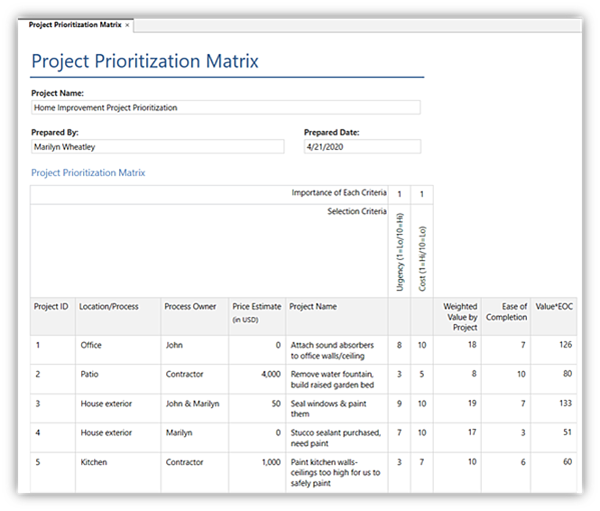The width and height of the screenshot is (600, 511).
Task: Select the 126 Value*EOC cell
Action: click(x=554, y=350)
